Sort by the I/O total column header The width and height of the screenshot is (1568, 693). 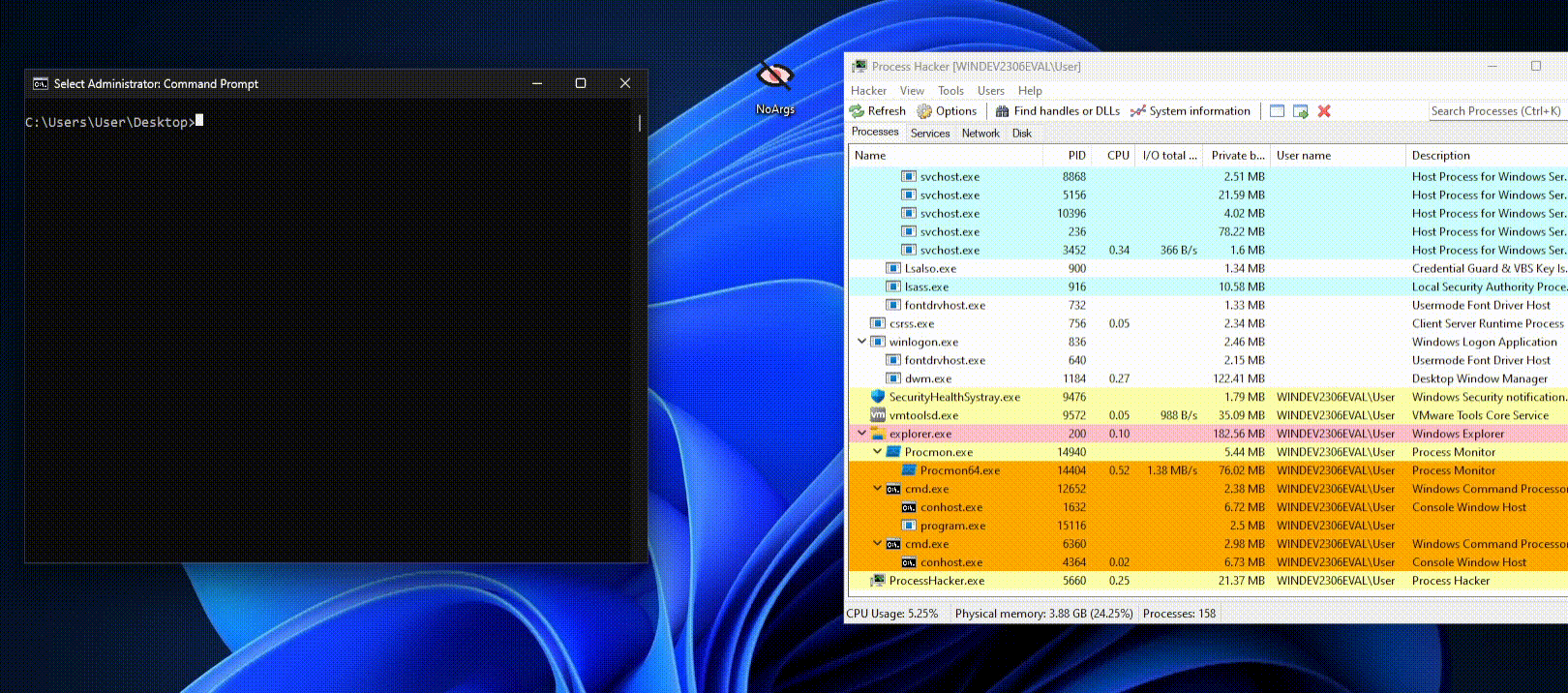(1169, 156)
